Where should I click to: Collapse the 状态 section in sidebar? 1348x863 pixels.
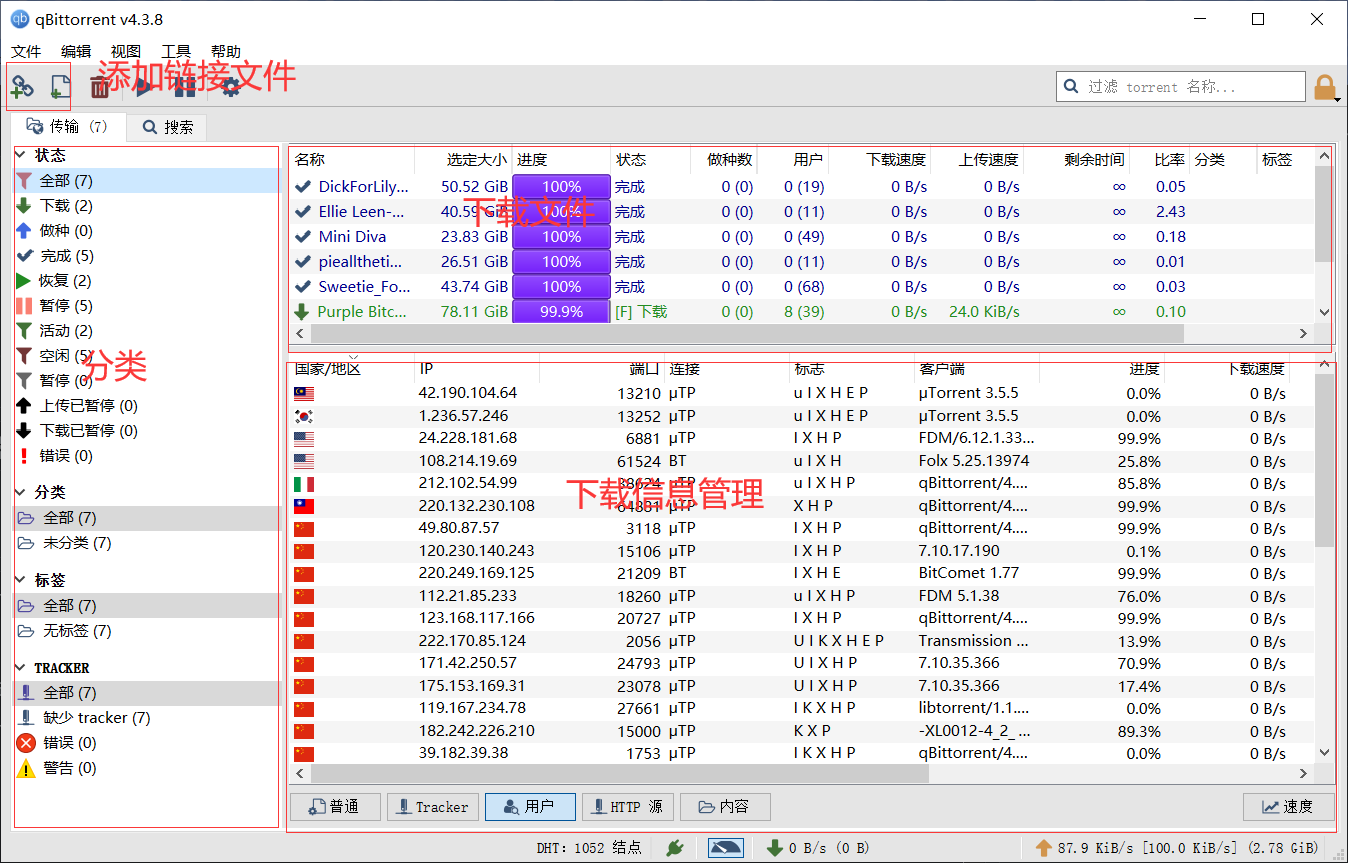(x=20, y=155)
